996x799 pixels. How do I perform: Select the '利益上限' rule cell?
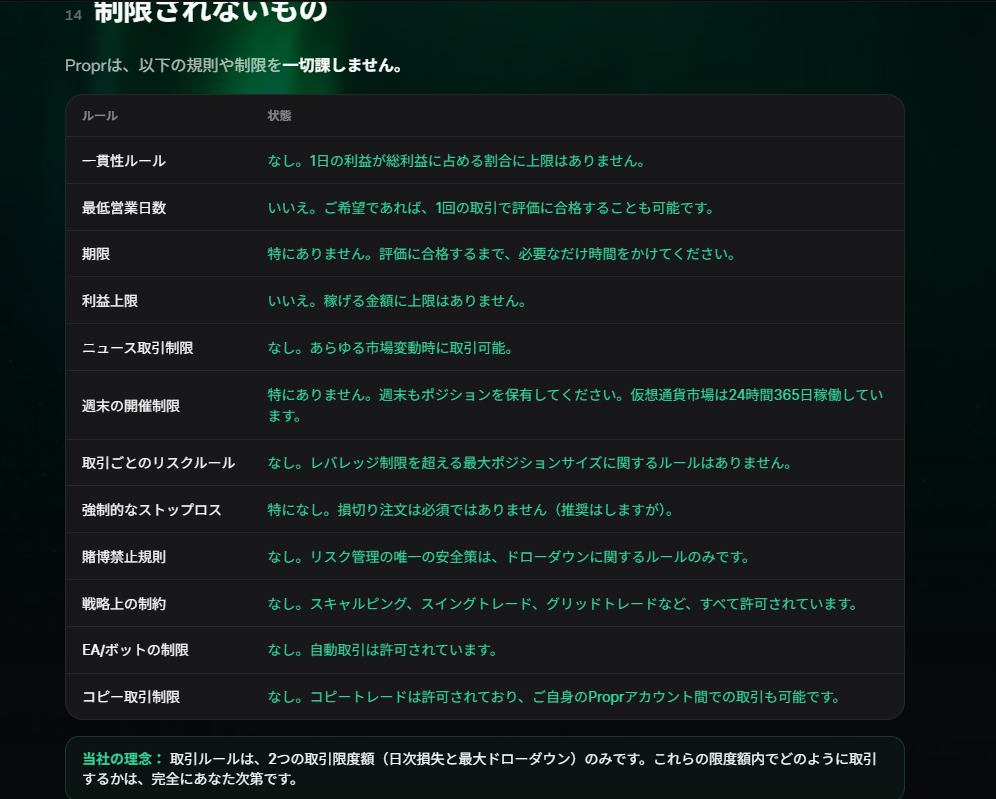[x=110, y=301]
